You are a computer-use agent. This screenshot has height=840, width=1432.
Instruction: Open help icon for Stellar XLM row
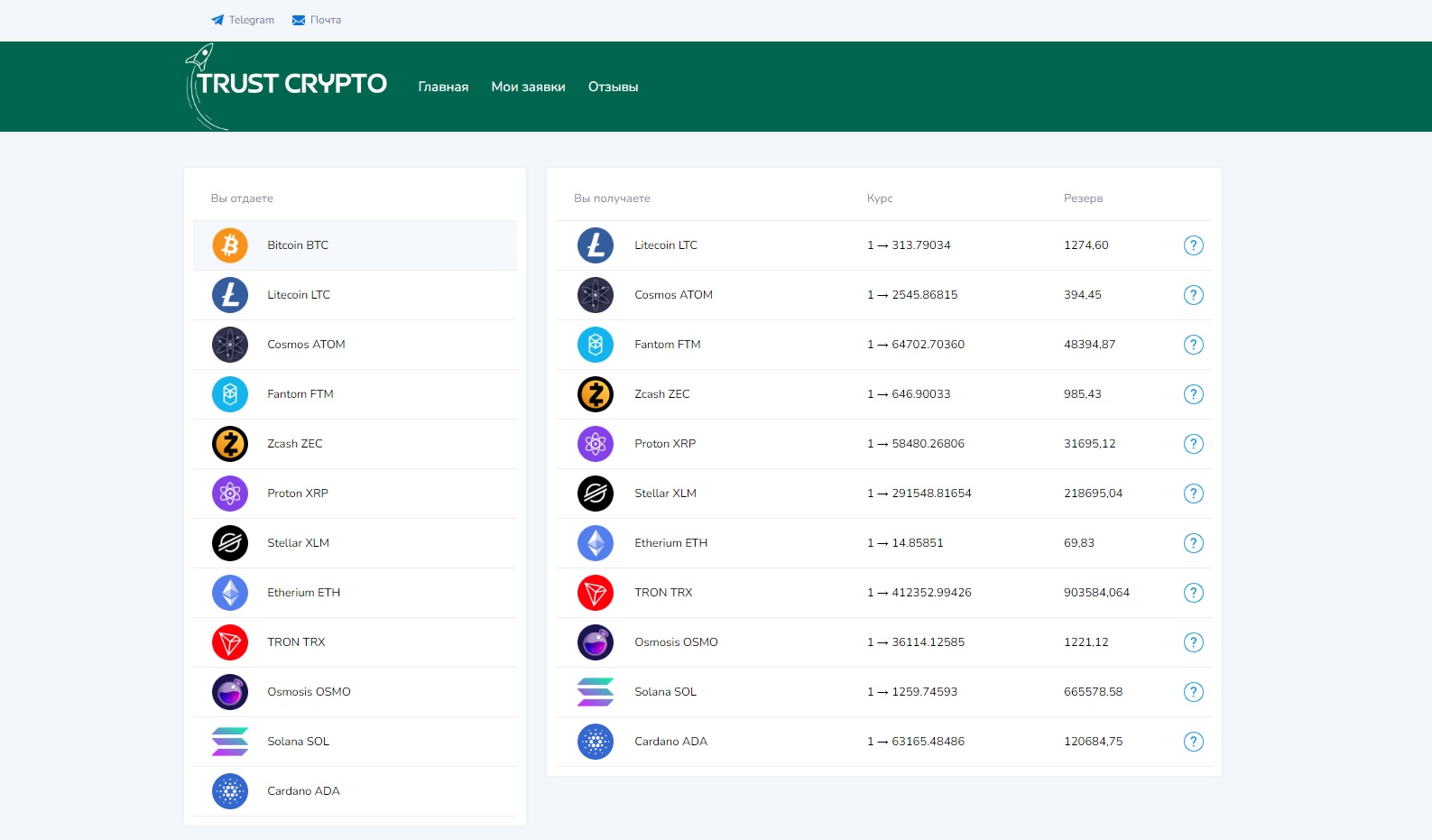(1193, 494)
